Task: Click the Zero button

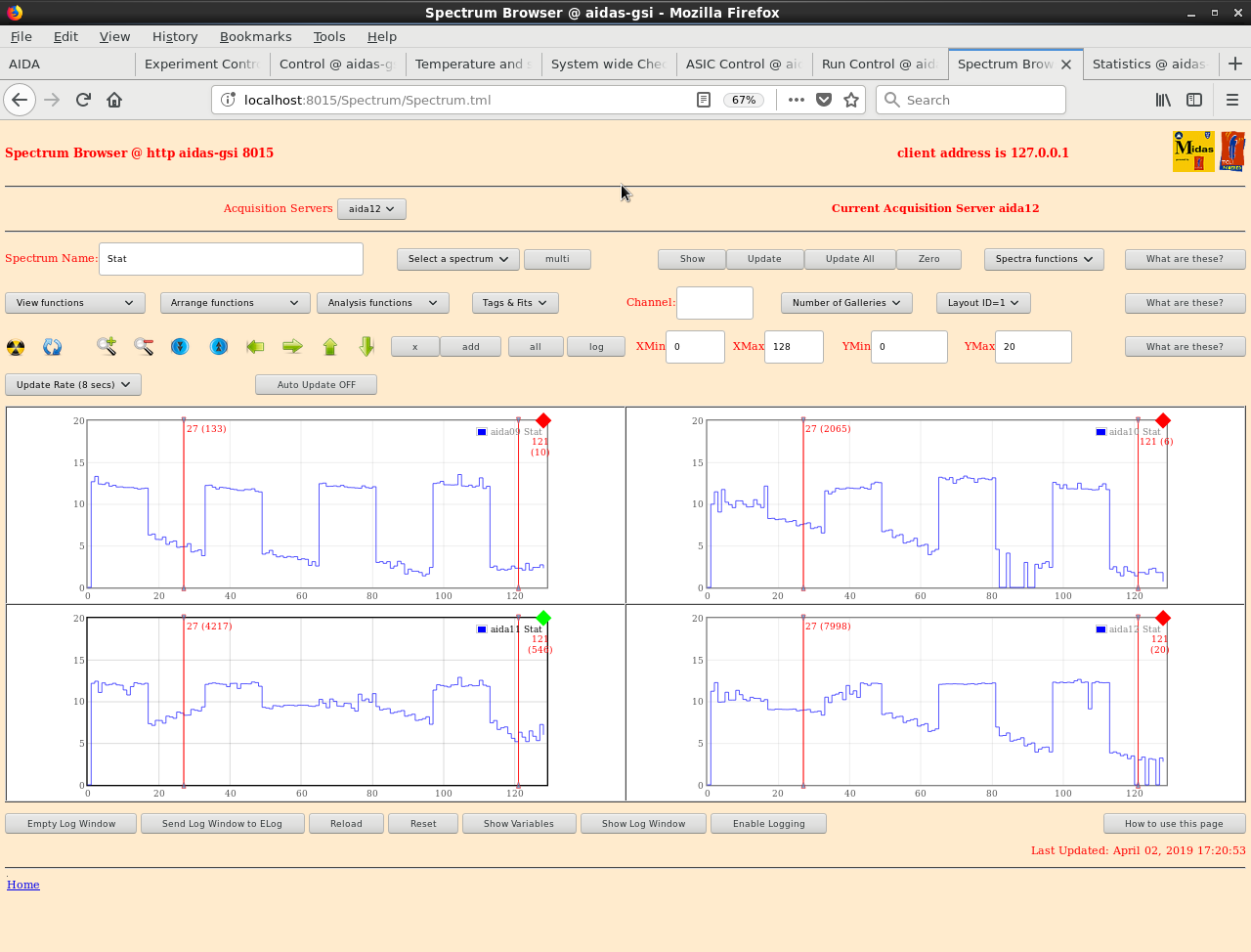Action: click(x=928, y=259)
